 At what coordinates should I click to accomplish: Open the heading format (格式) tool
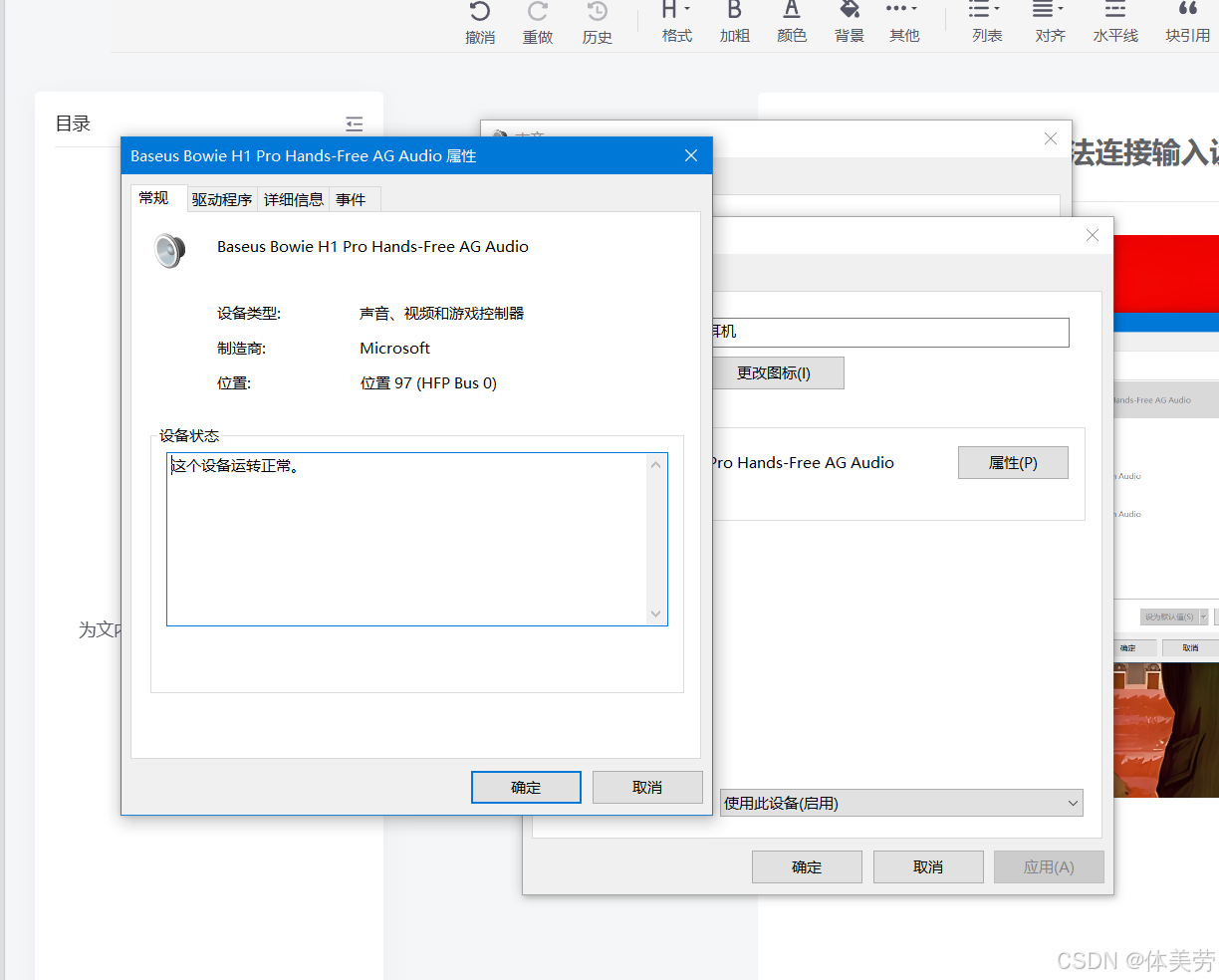pyautogui.click(x=677, y=22)
